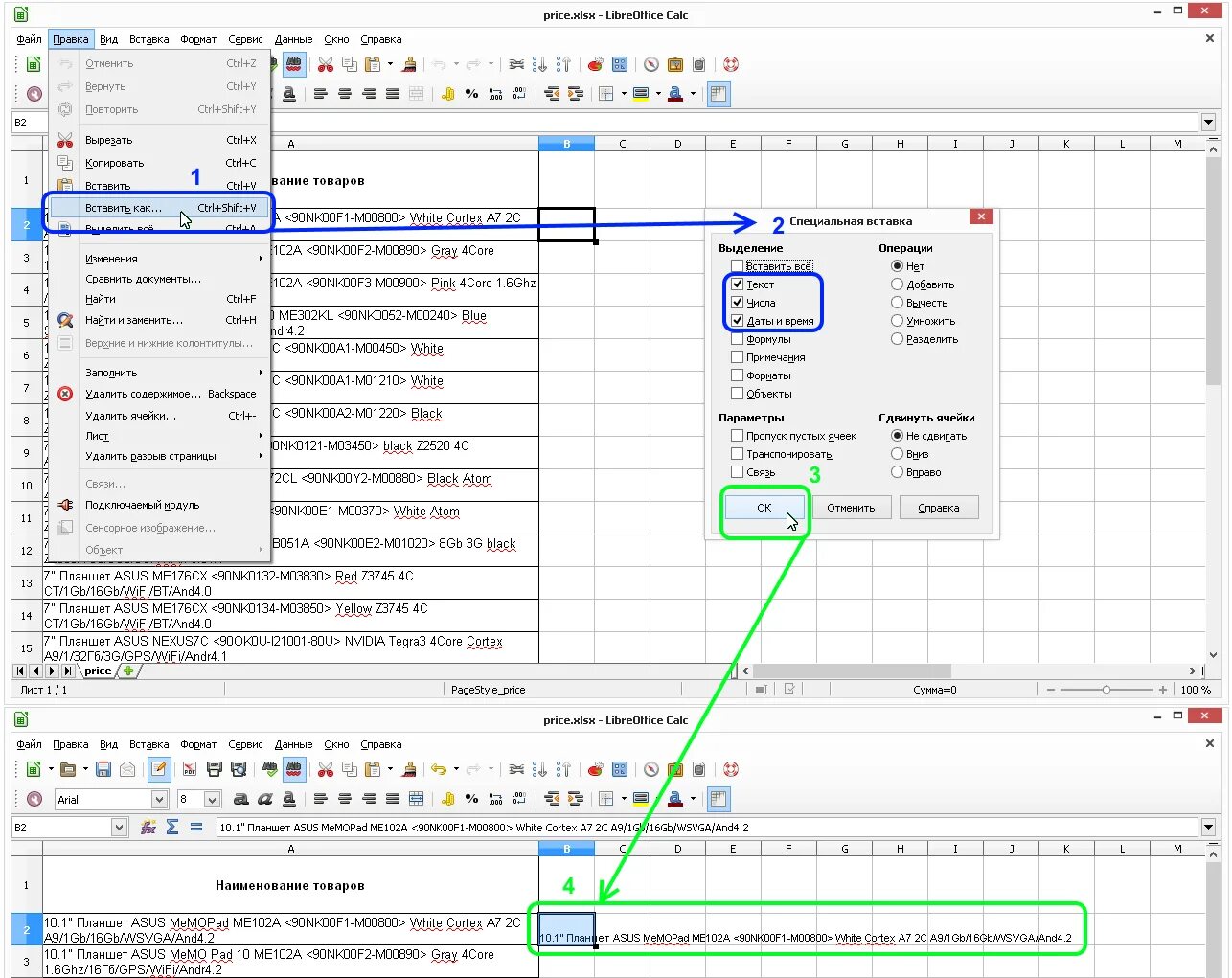1232x978 pixels.
Task: Click 'Справка' button in the paste dialog
Action: click(x=939, y=508)
